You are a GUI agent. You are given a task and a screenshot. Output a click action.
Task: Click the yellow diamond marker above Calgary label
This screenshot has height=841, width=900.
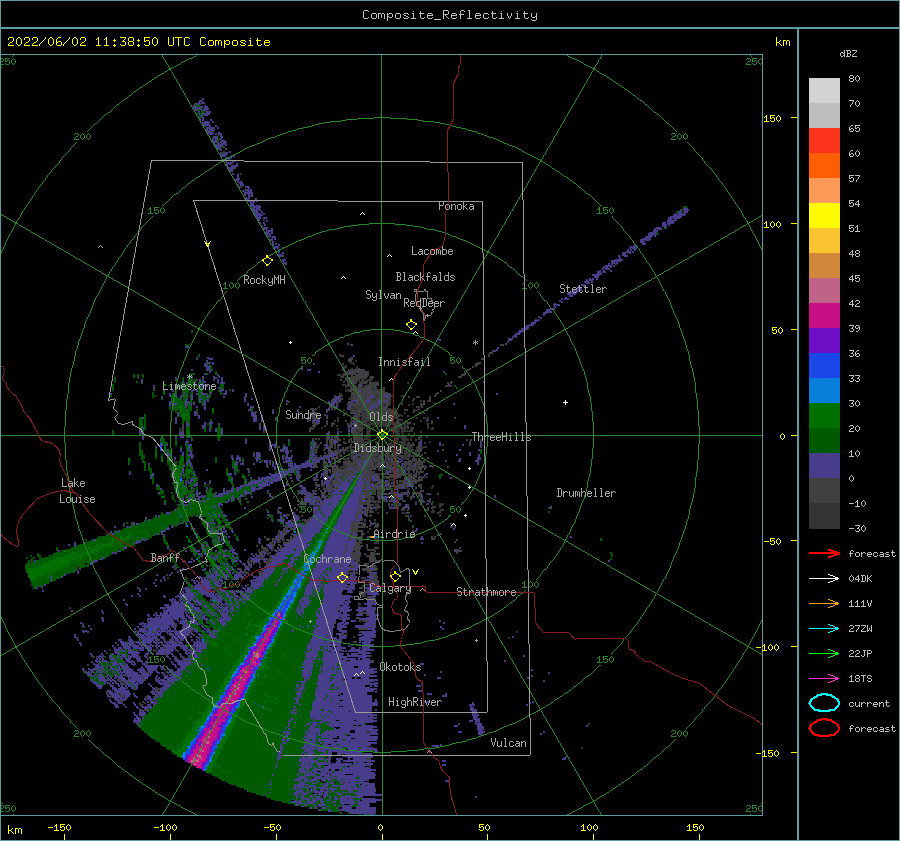(395, 576)
